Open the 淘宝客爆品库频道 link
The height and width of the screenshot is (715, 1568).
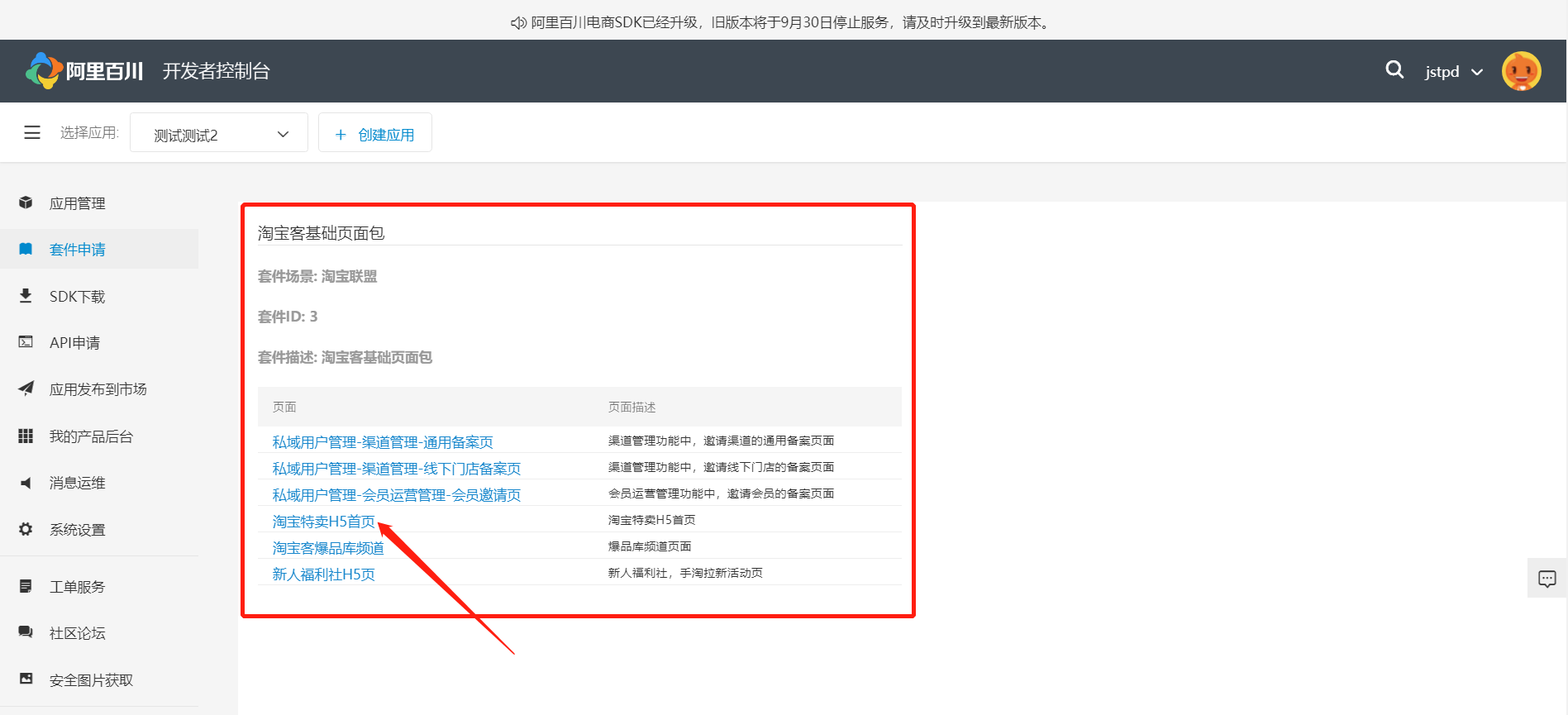328,548
